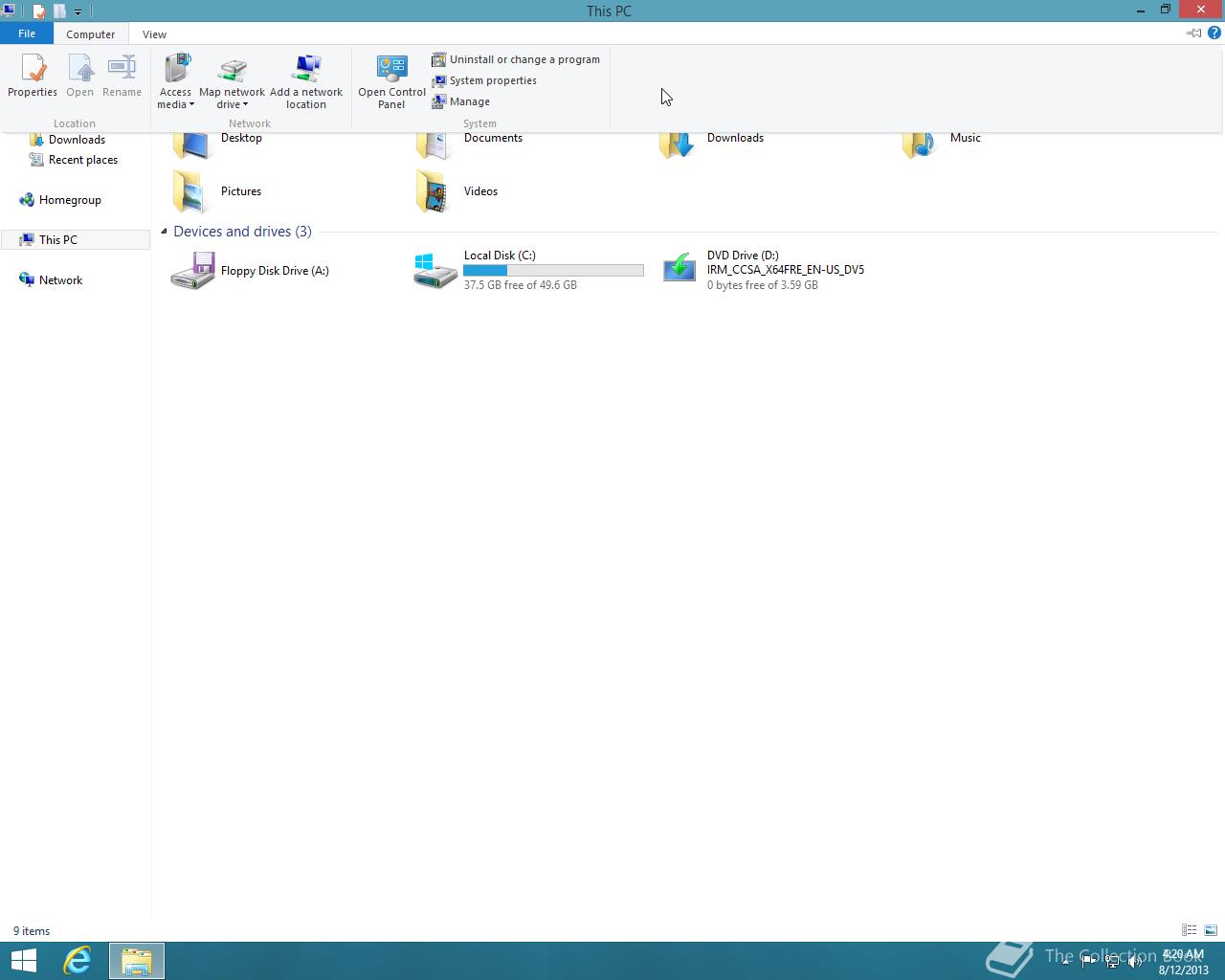This screenshot has height=980, width=1225.
Task: Click the Devices and drives (3) header text
Action: 242,232
